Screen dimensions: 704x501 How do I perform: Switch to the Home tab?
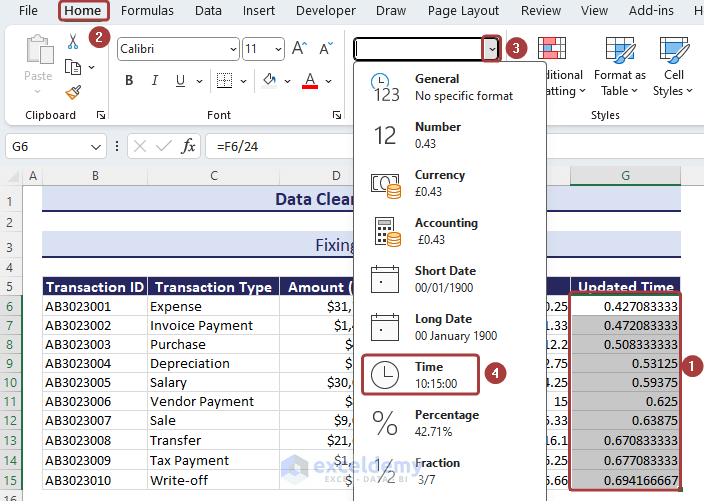coord(83,10)
